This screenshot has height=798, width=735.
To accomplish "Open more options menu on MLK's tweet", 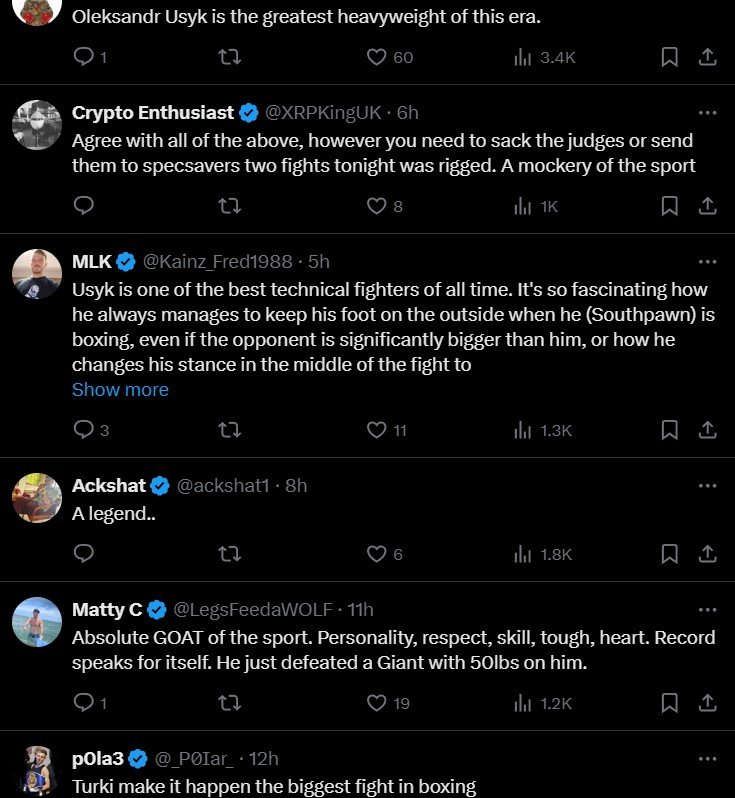I will 707,262.
